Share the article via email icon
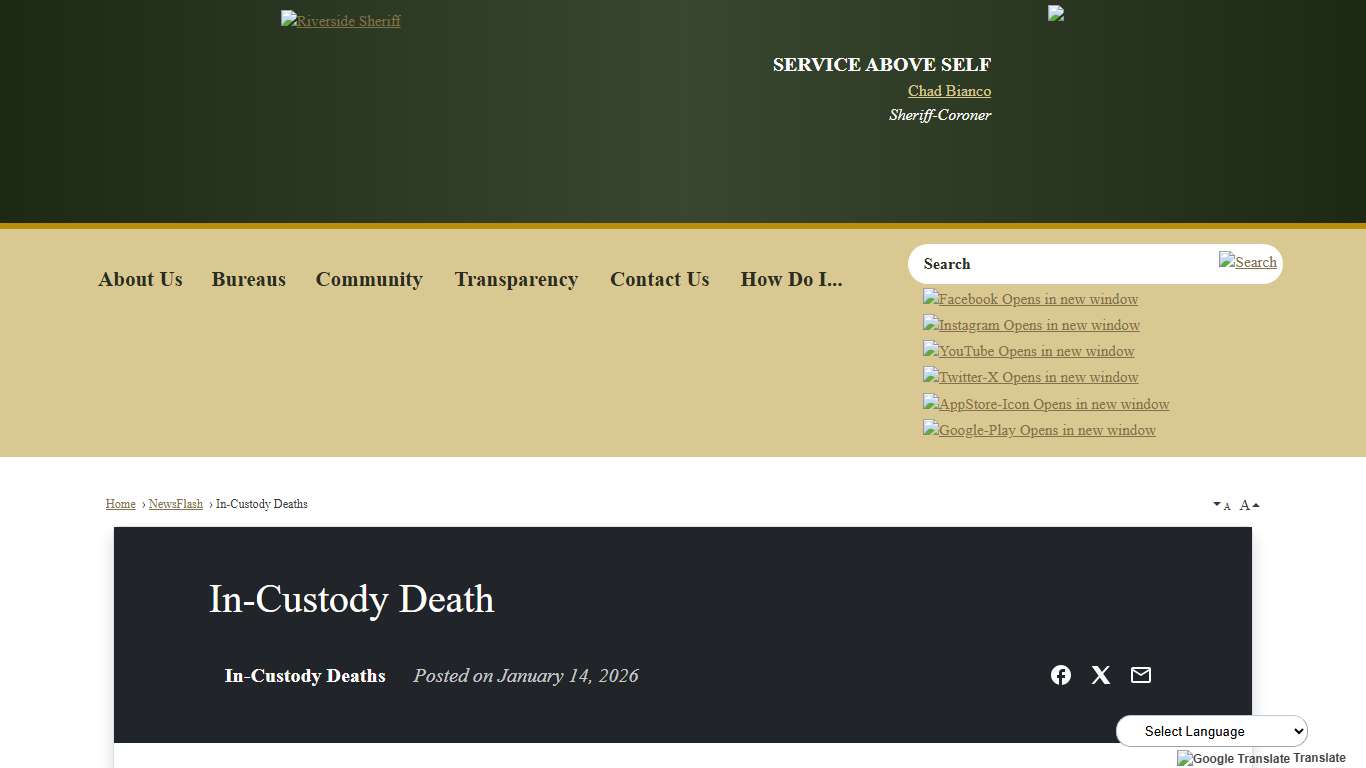This screenshot has height=768, width=1366. (x=1140, y=675)
